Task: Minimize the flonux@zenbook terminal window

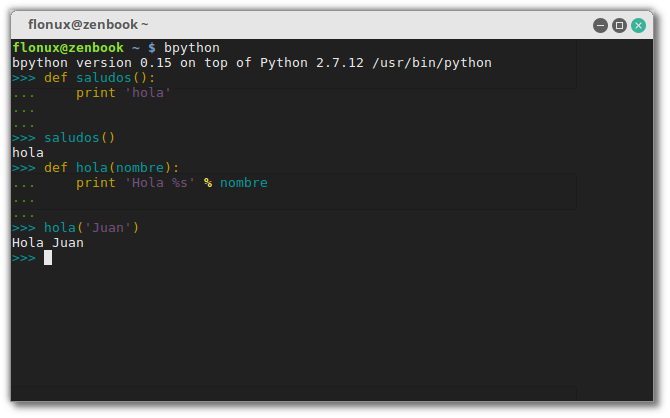Action: 600,26
